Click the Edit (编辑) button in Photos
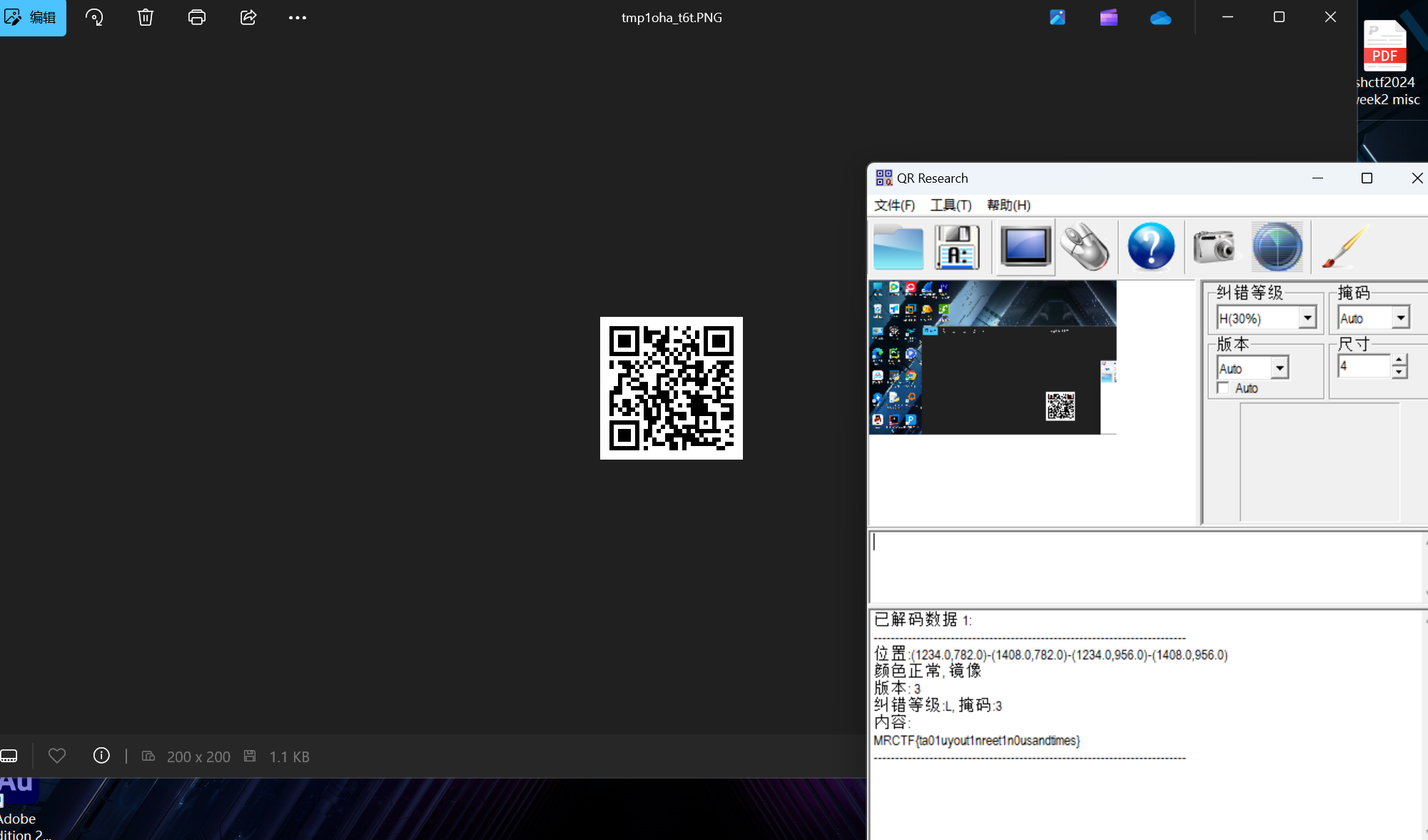Image resolution: width=1428 pixels, height=840 pixels. pyautogui.click(x=32, y=17)
